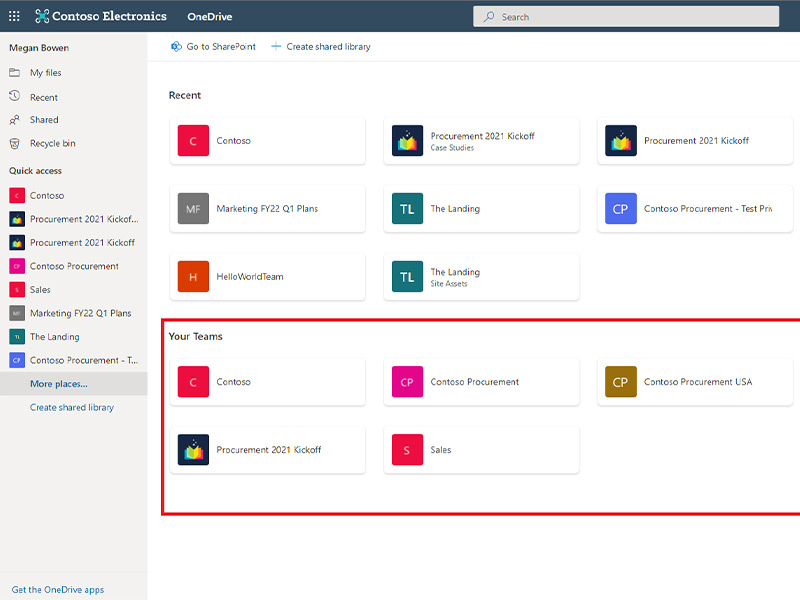Click the Your Teams heading
The width and height of the screenshot is (800, 600).
point(195,336)
